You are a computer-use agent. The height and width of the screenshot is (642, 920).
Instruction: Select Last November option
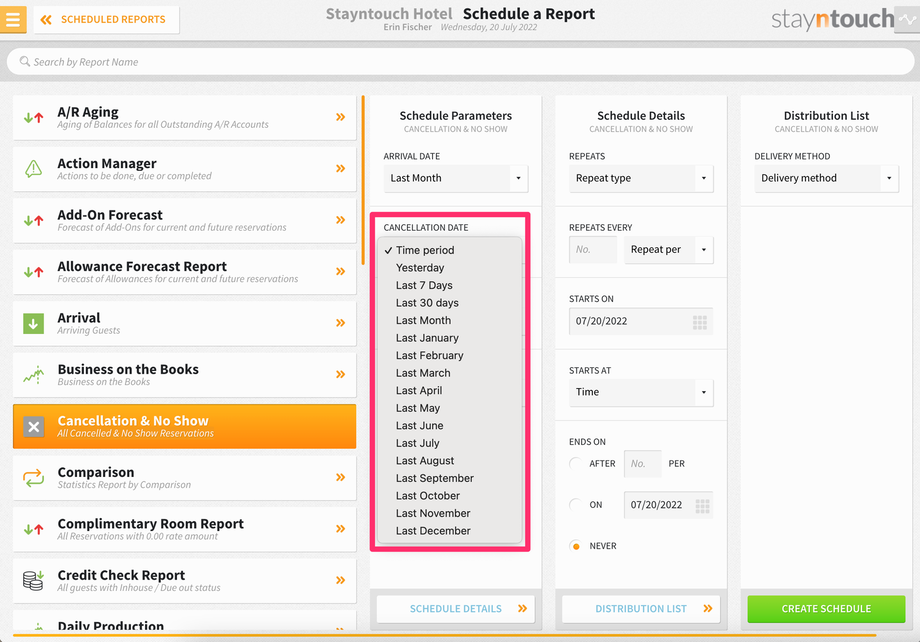pos(449,513)
